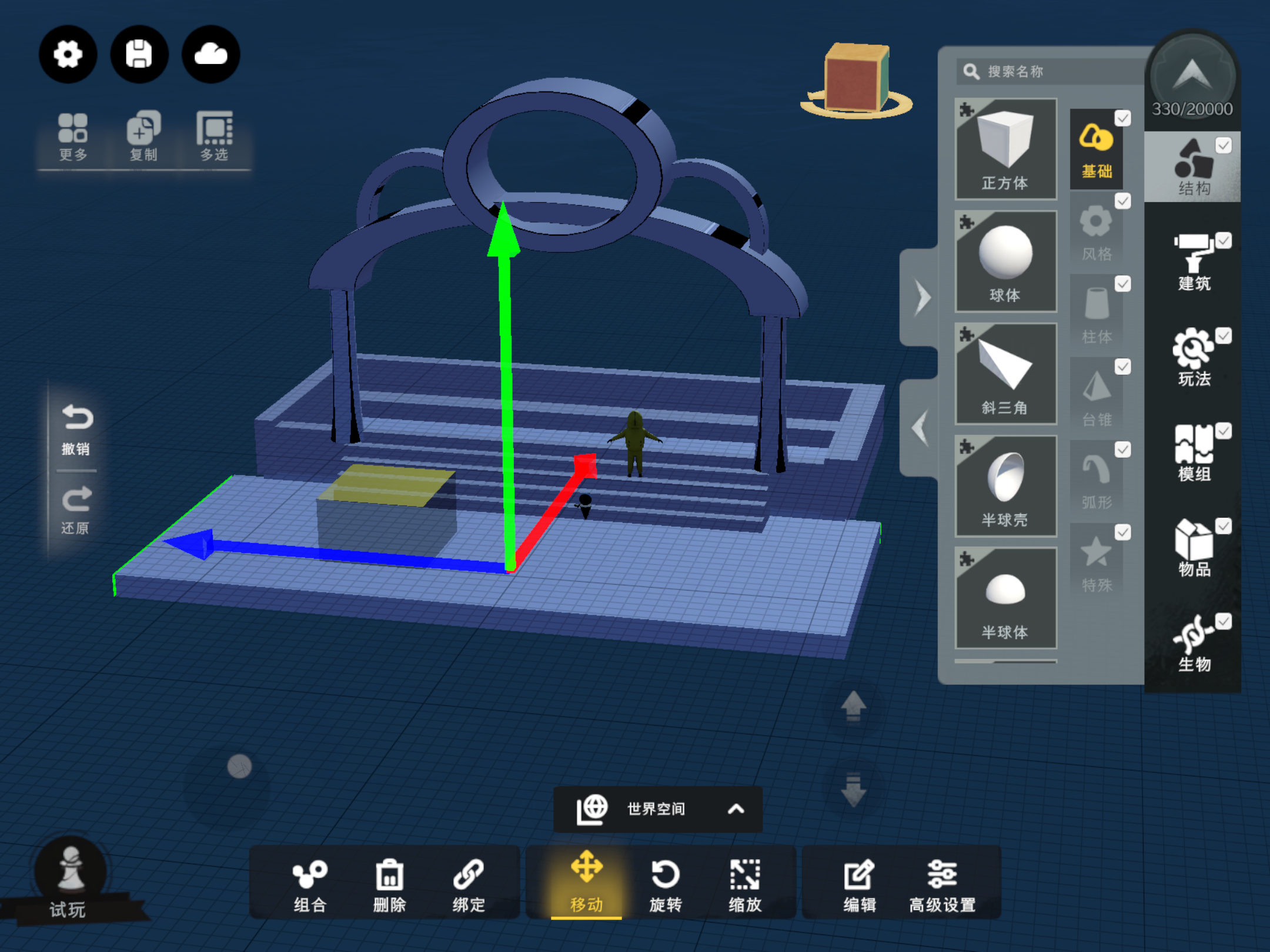Open the 玩法 category tab
Image resolution: width=1270 pixels, height=952 pixels.
(x=1194, y=357)
